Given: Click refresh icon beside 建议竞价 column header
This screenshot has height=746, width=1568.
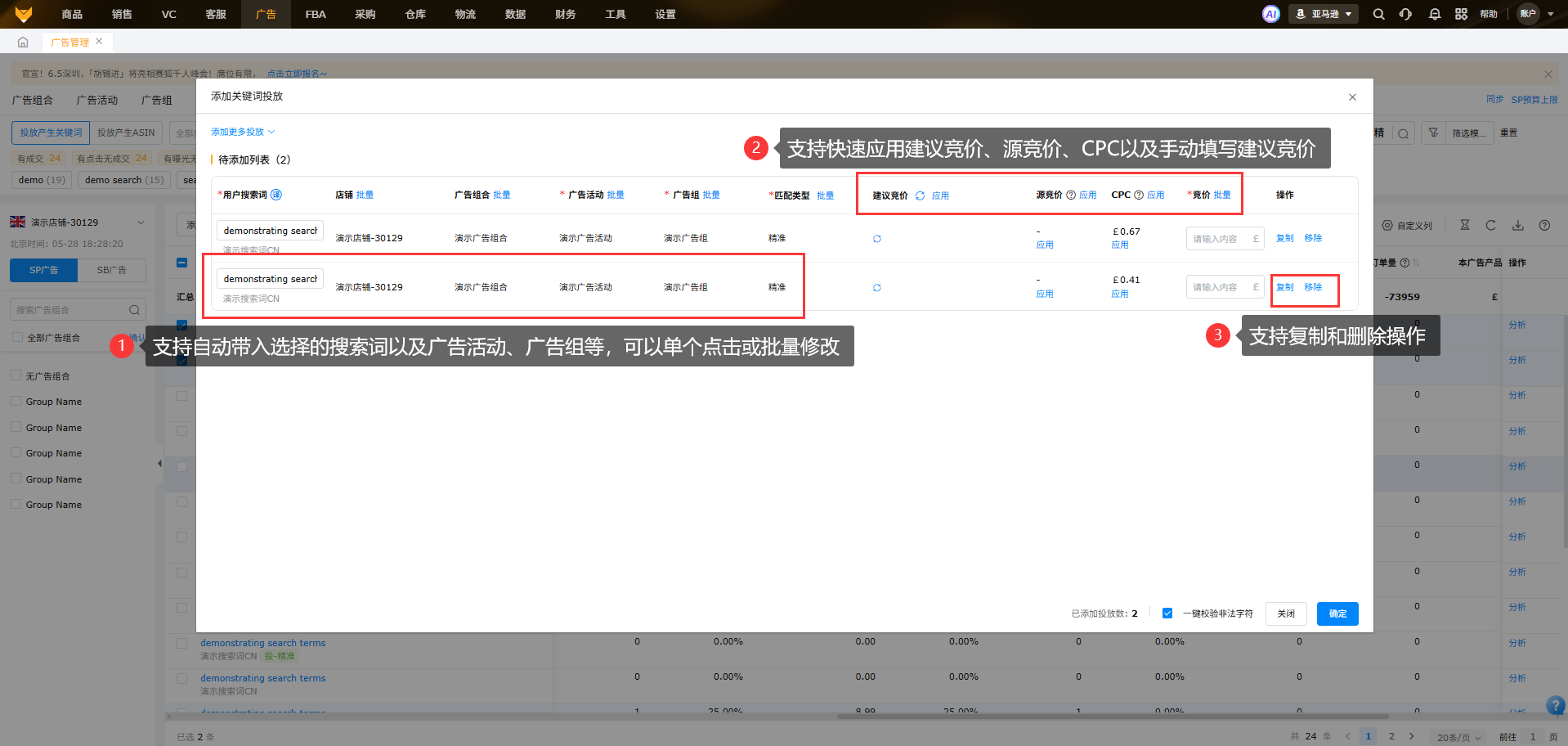Looking at the screenshot, I should click(920, 195).
